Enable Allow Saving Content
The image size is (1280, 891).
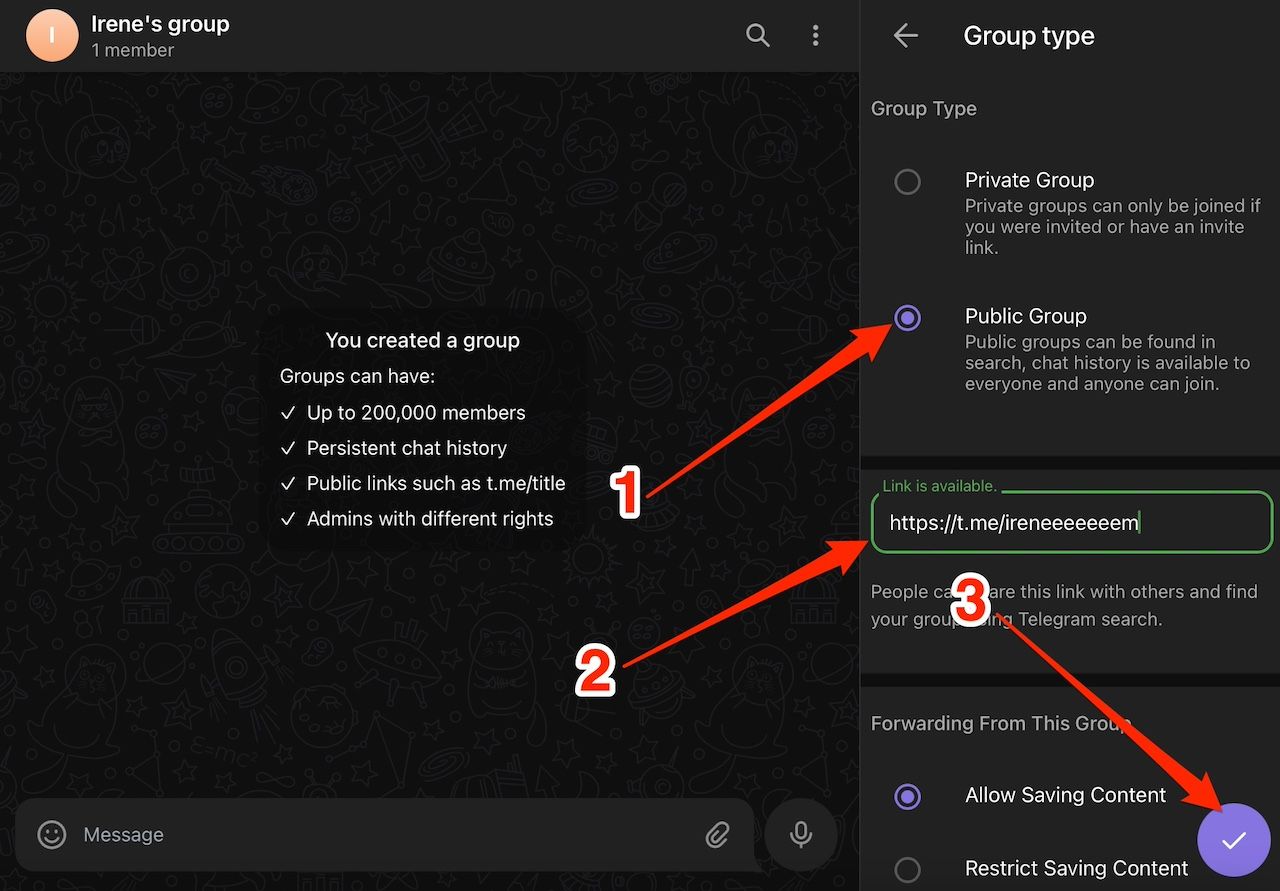pos(907,796)
